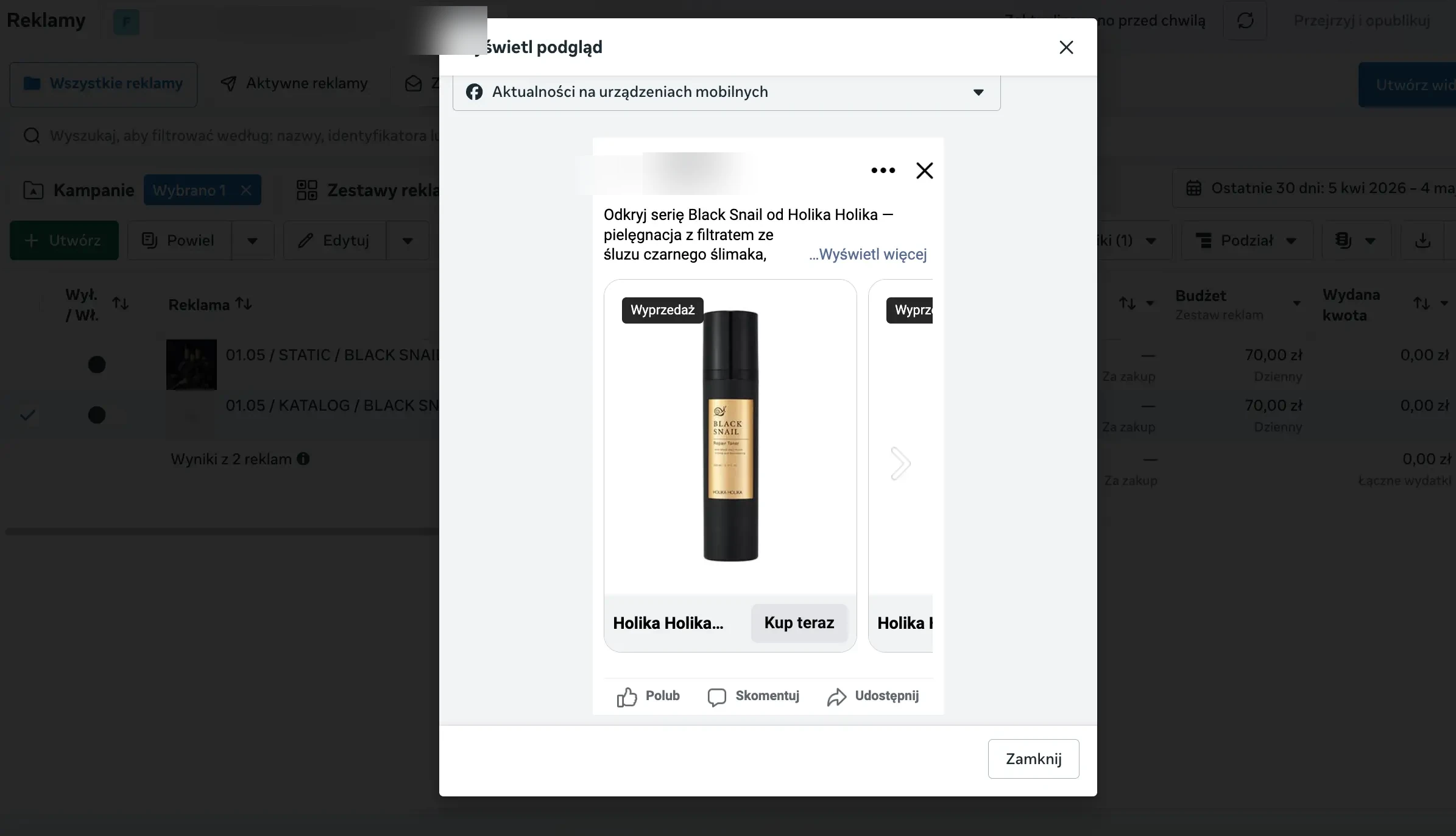Viewport: 1456px width, 836px height.
Task: Click the Black Snail product bottle image
Action: point(730,436)
